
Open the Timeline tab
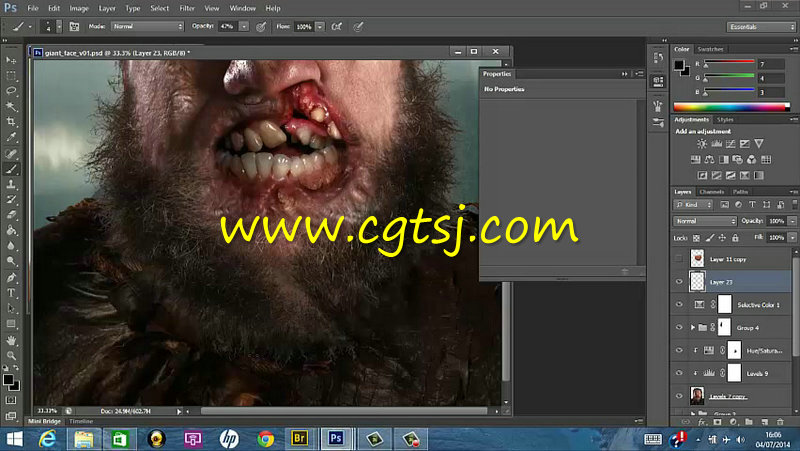tap(81, 421)
